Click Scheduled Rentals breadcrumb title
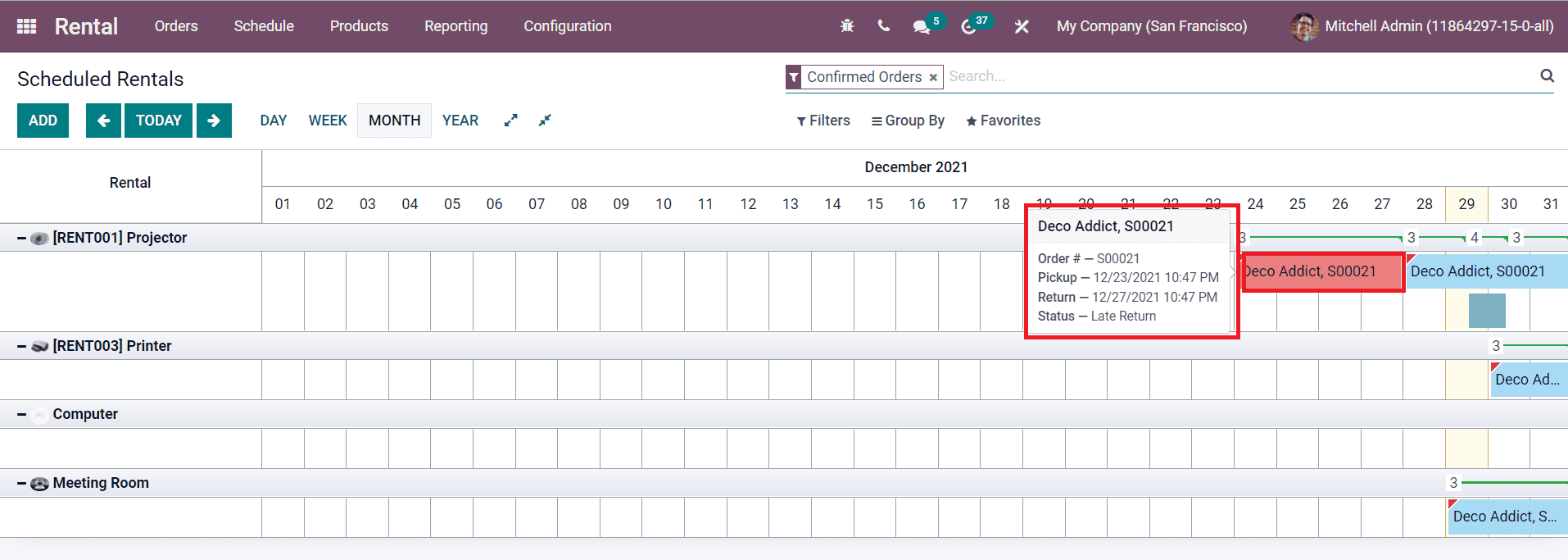This screenshot has width=1568, height=560. pos(101,80)
